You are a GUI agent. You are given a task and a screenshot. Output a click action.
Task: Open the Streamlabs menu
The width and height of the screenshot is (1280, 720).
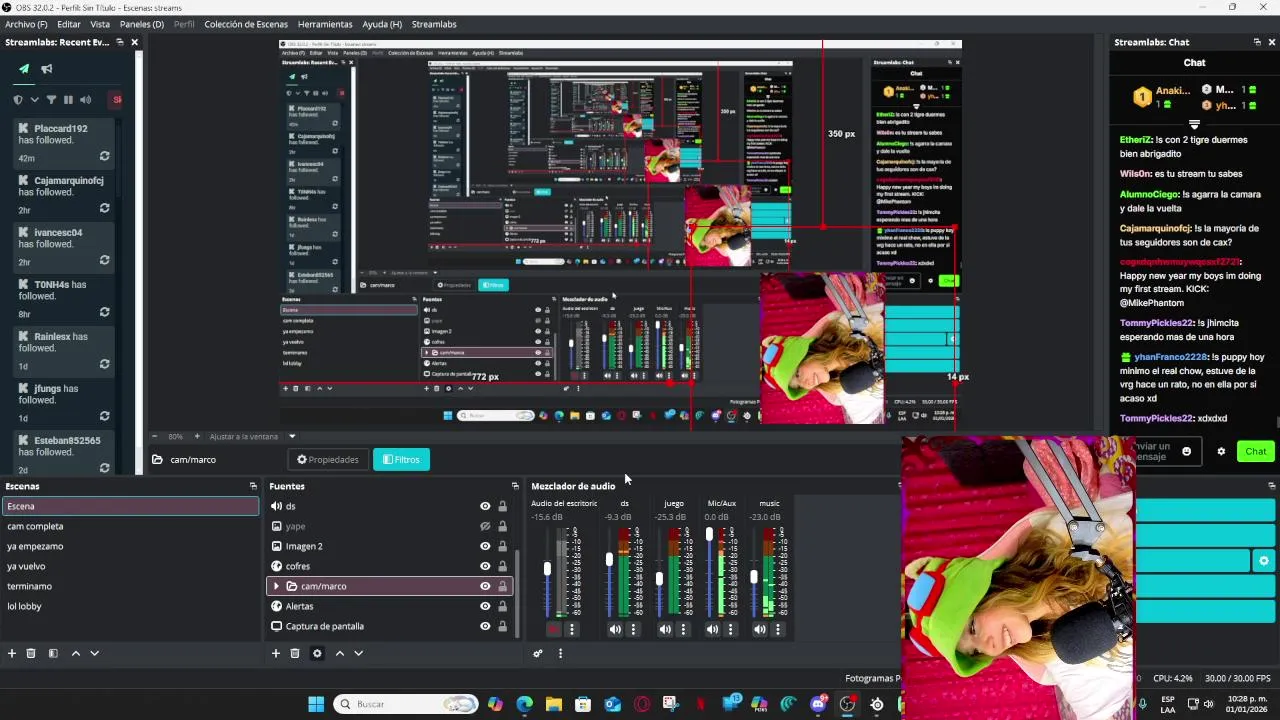(x=434, y=24)
